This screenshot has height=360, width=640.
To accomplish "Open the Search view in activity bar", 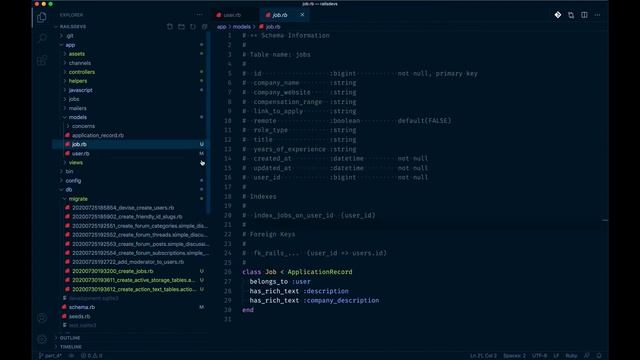I will pyautogui.click(x=42, y=39).
